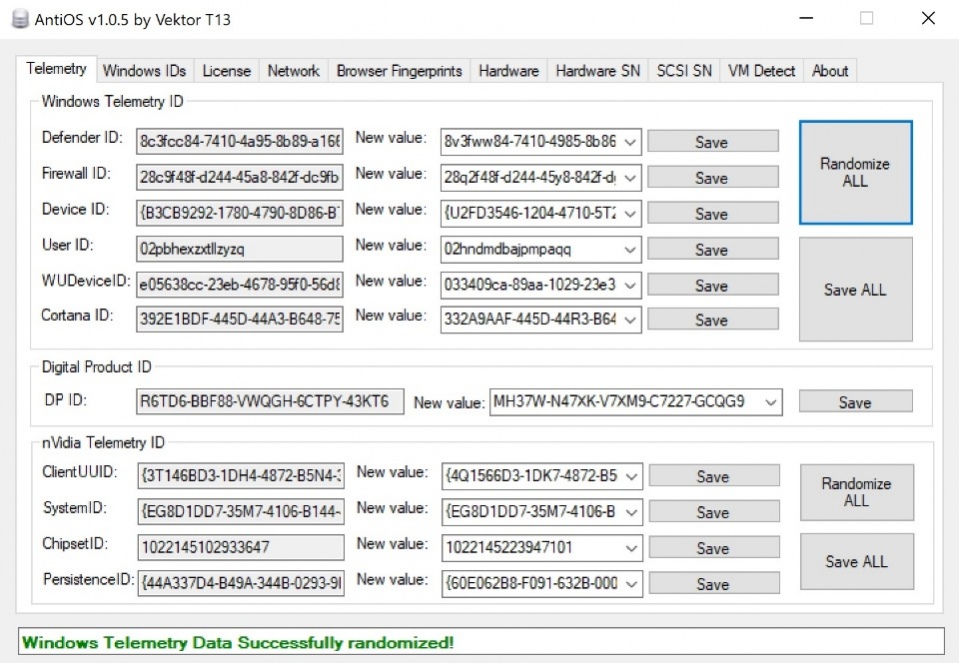Save the new Digital Product ID

[855, 401]
